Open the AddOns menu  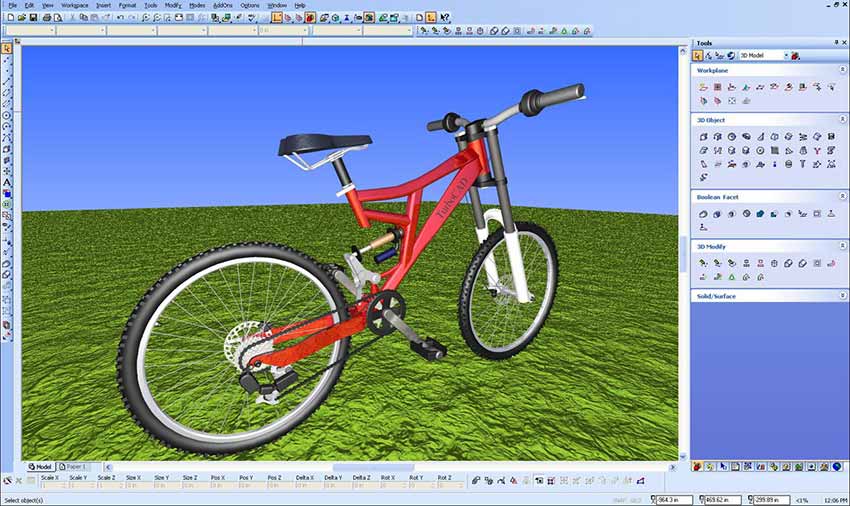pyautogui.click(x=222, y=5)
